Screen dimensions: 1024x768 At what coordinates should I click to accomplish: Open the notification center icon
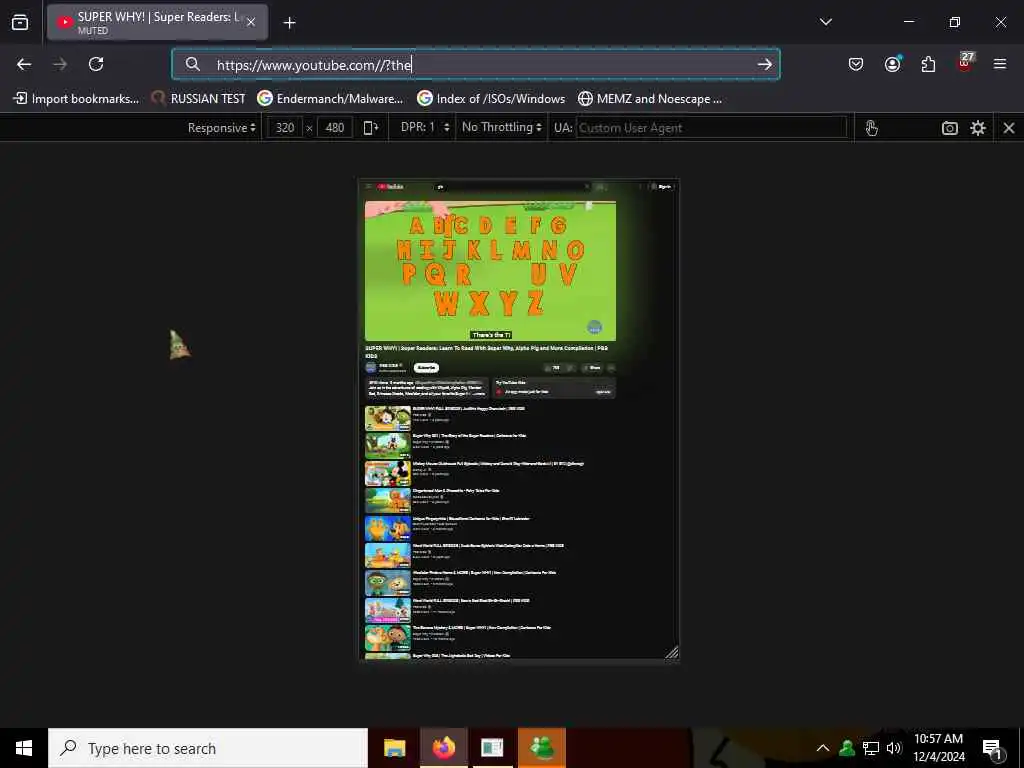[x=992, y=748]
